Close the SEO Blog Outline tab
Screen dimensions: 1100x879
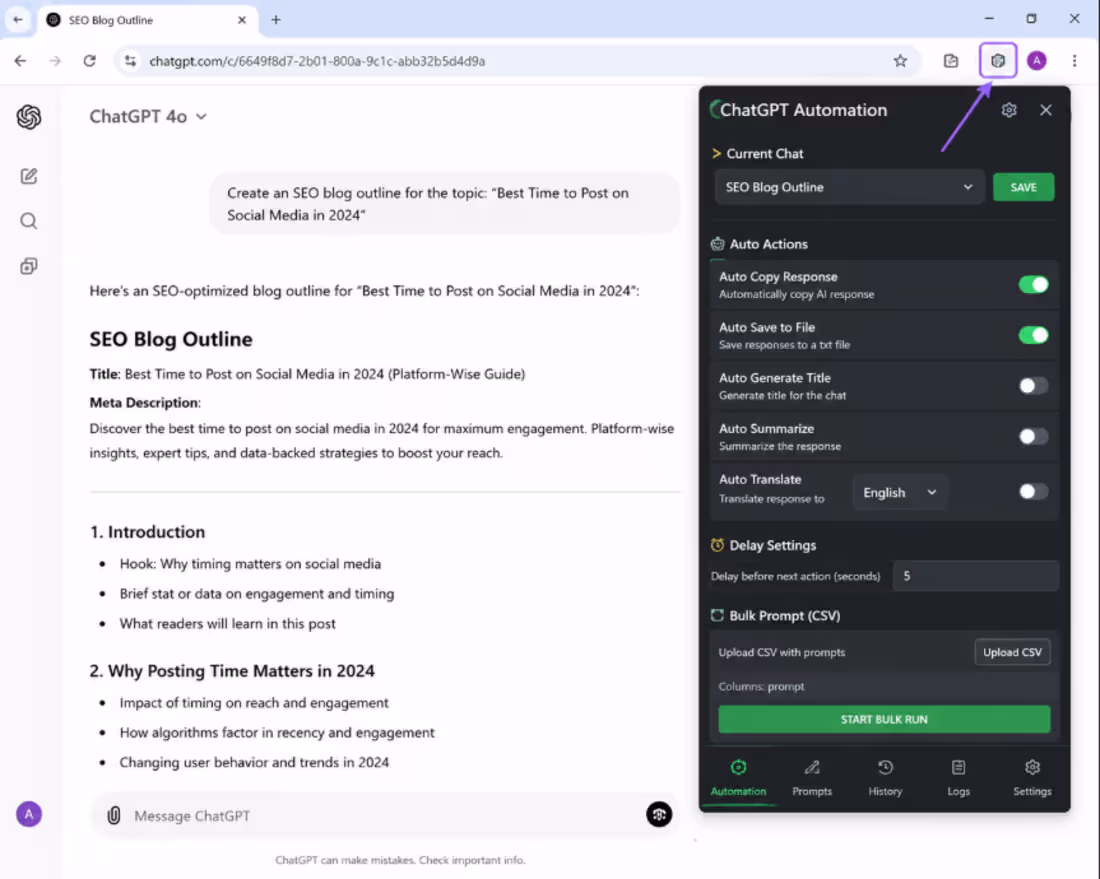point(242,20)
